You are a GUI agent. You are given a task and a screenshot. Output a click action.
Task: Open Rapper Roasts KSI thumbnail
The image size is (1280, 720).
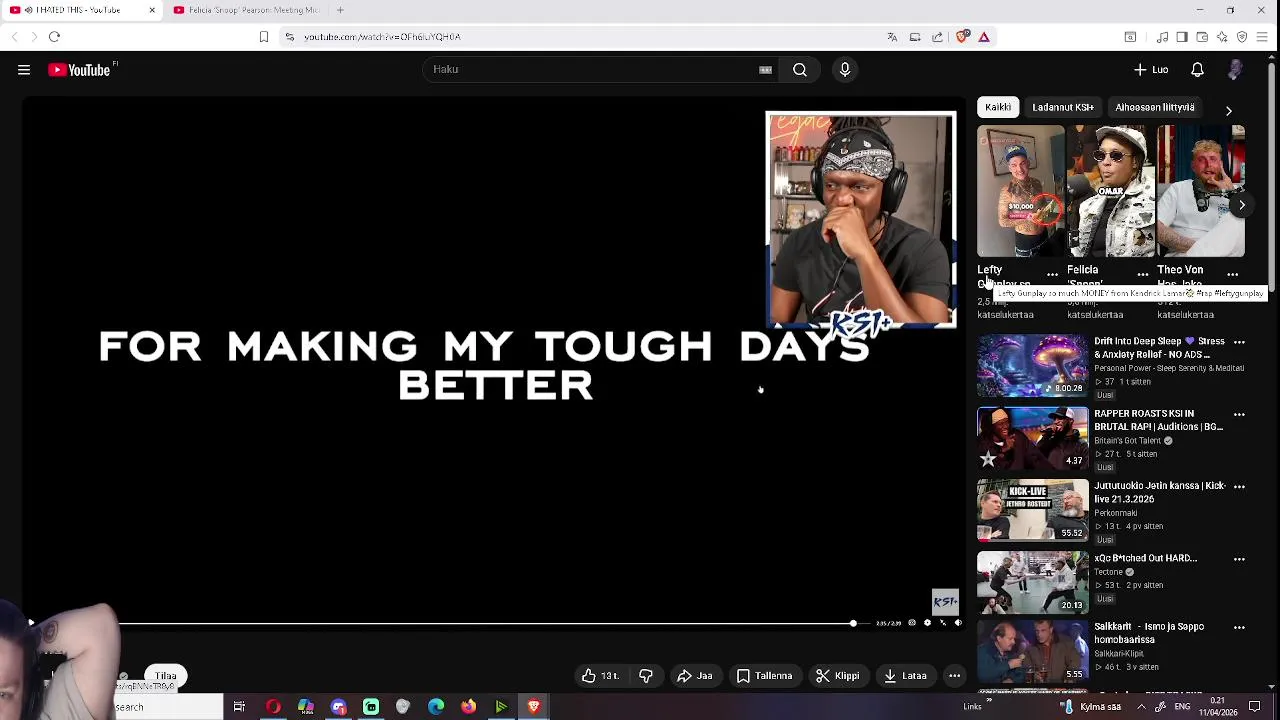[x=1032, y=438]
